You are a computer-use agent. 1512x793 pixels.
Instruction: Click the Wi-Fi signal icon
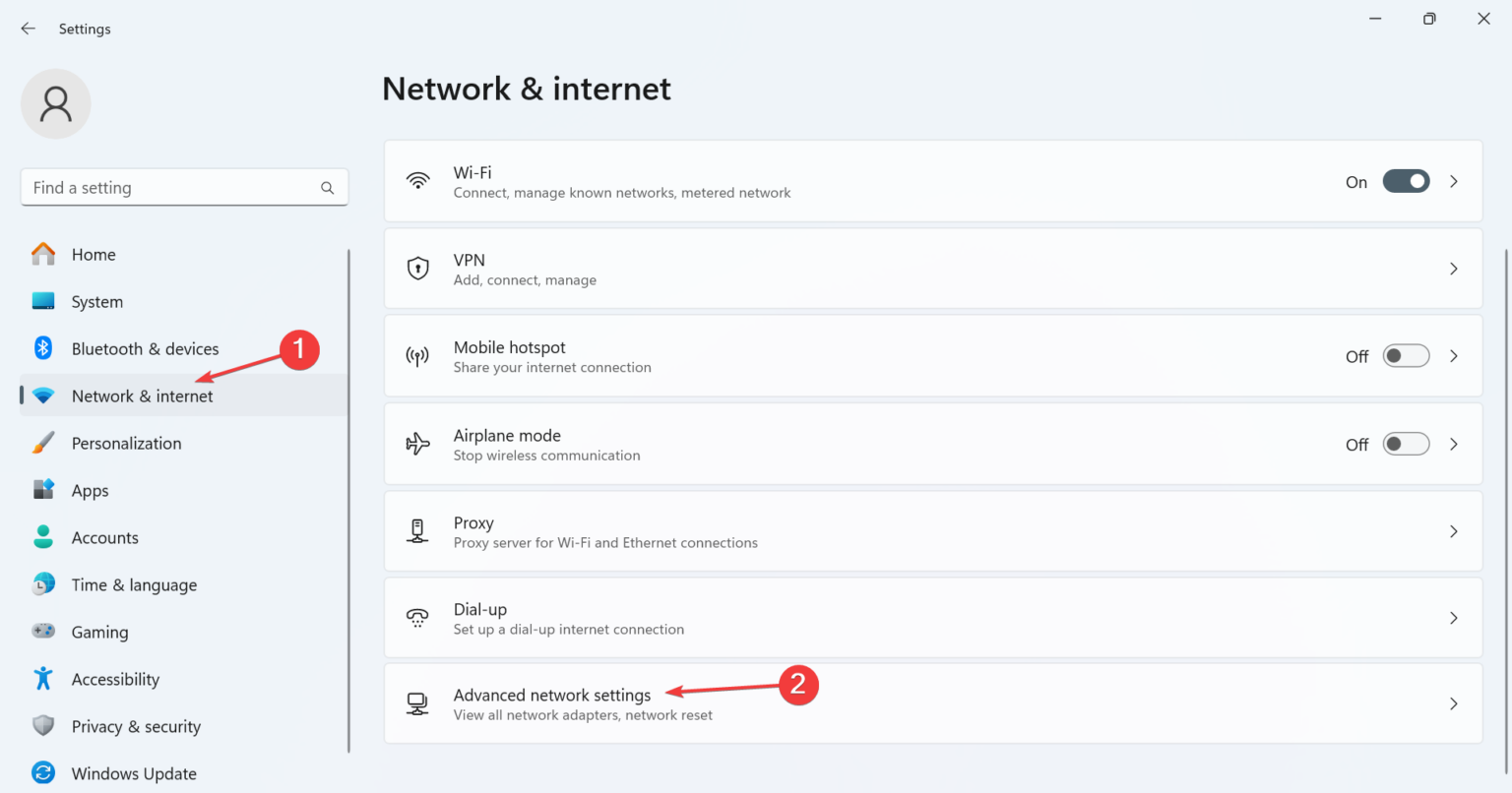pyautogui.click(x=418, y=181)
